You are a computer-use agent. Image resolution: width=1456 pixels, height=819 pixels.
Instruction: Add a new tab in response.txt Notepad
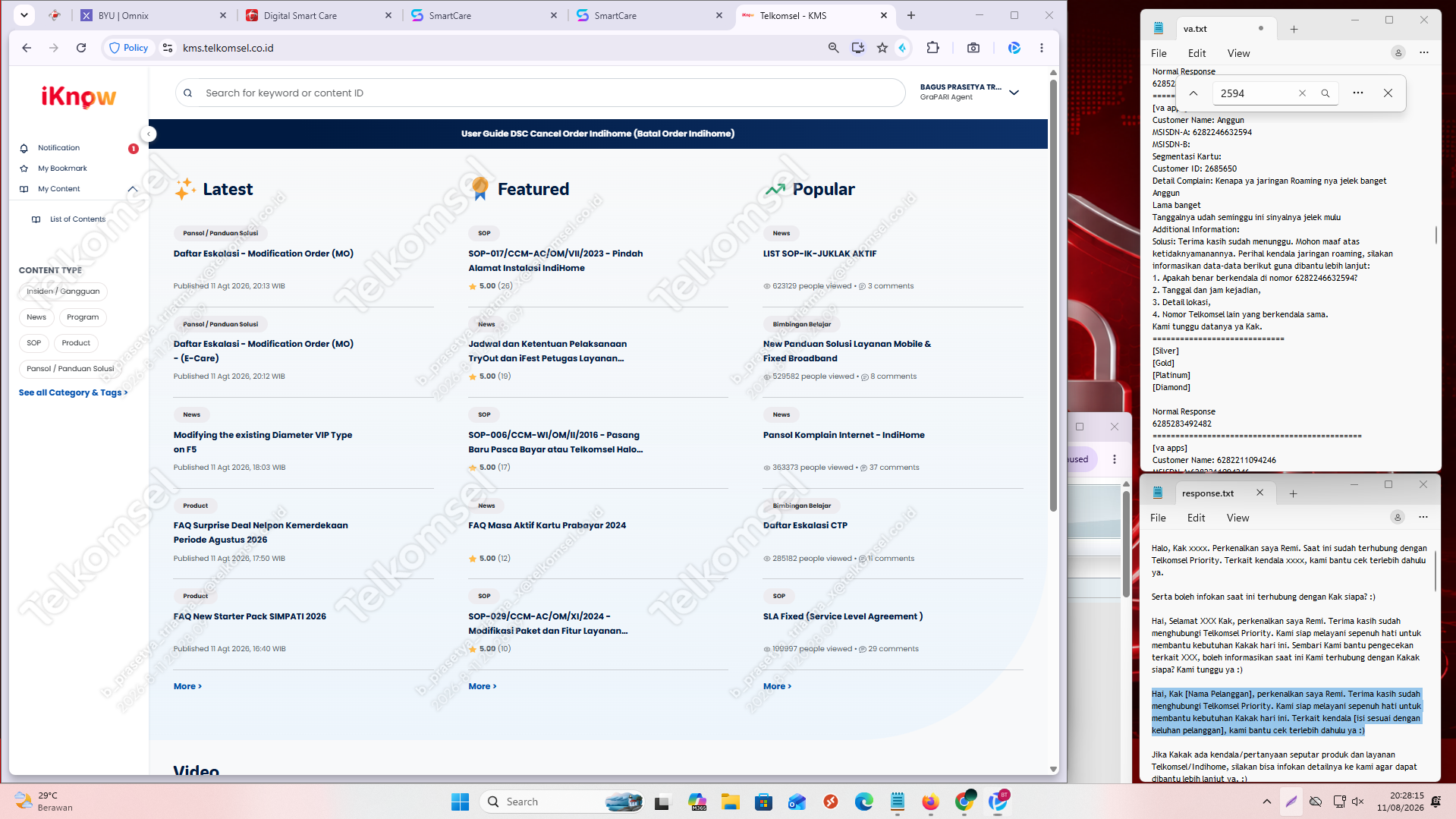tap(1293, 493)
